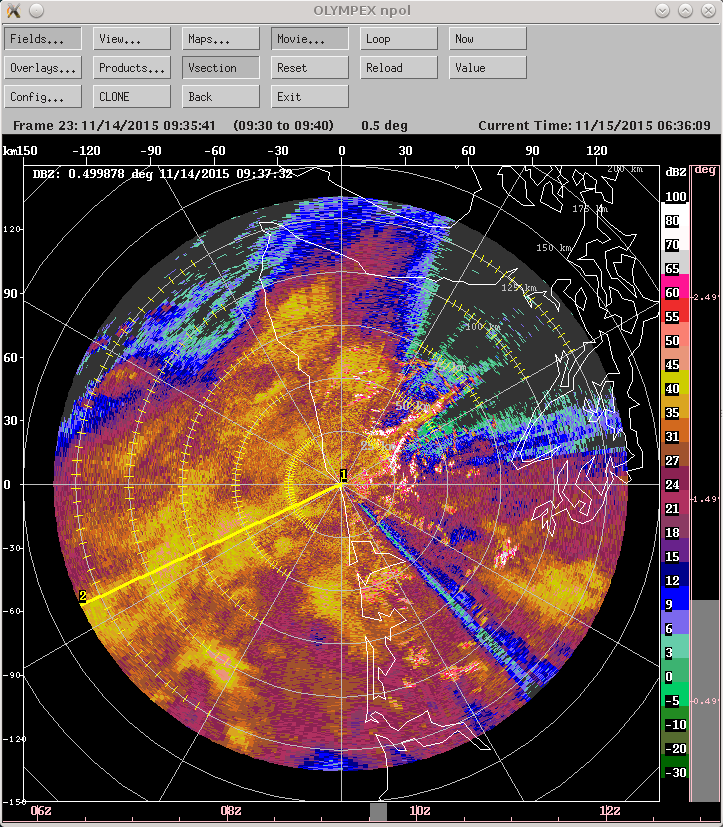The height and width of the screenshot is (827, 723).
Task: Click the 08z mark on the timeline
Action: tap(230, 811)
